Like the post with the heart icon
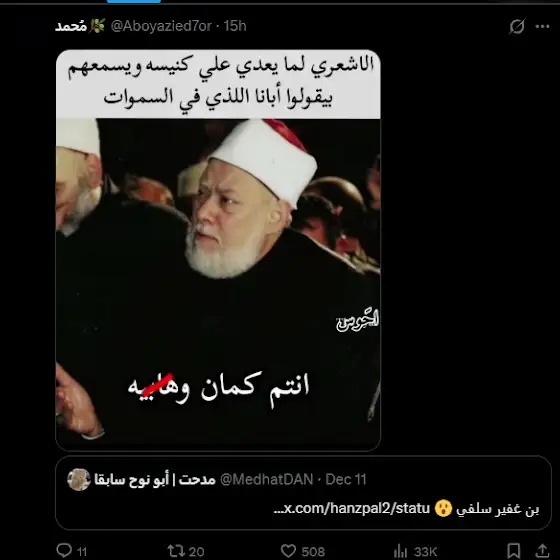The height and width of the screenshot is (560, 560). point(288,551)
